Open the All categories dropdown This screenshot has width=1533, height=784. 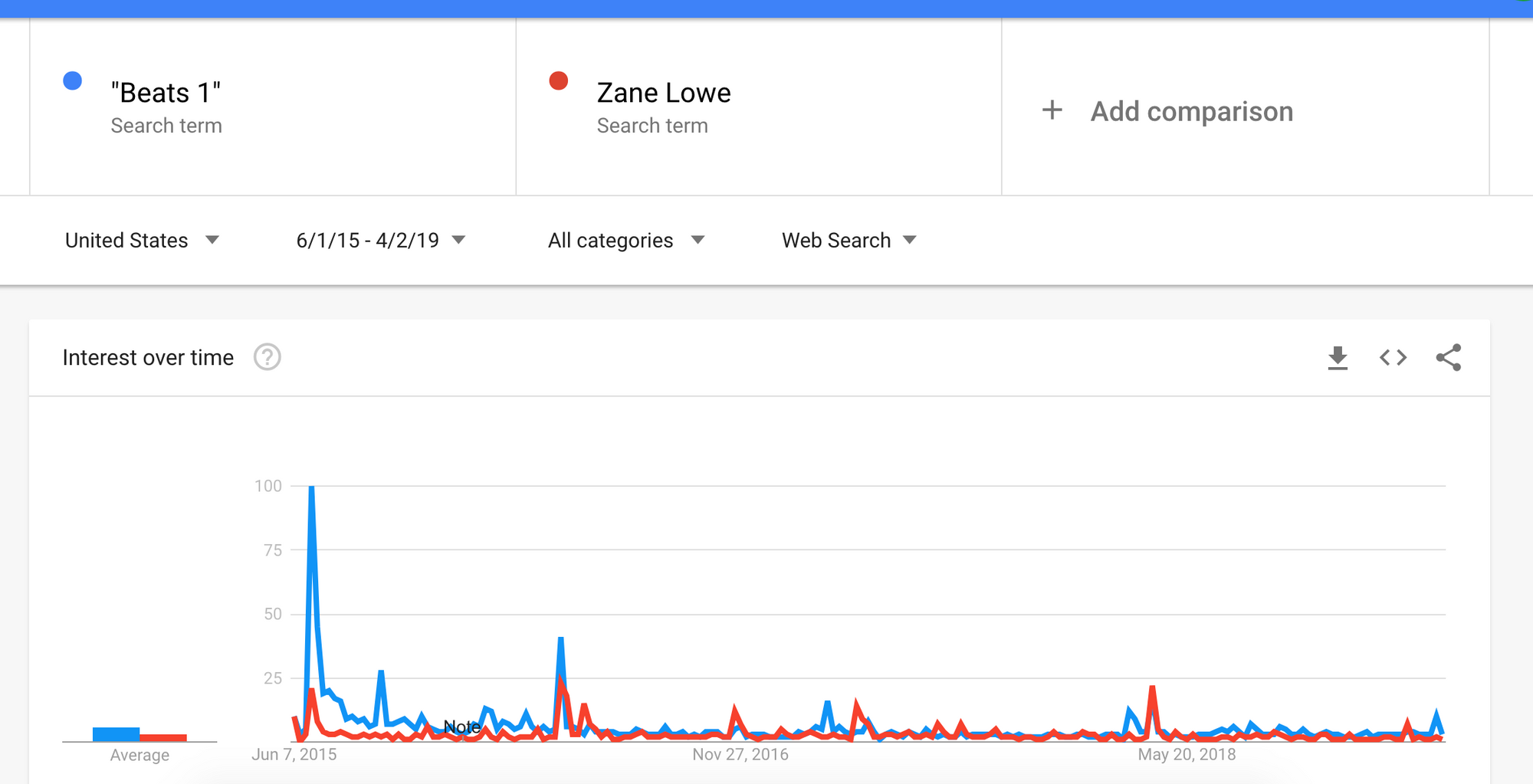click(626, 241)
